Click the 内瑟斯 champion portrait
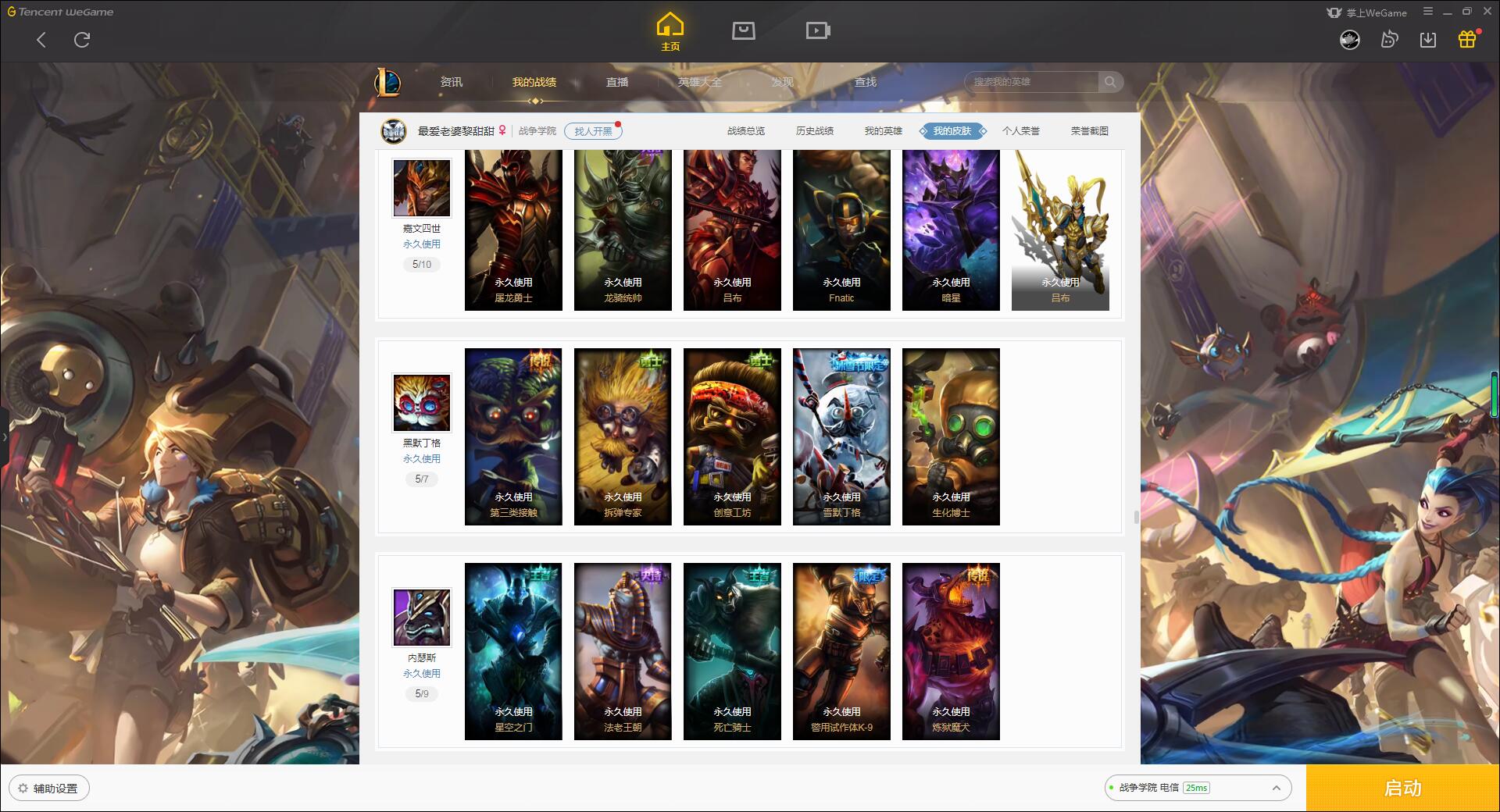The width and height of the screenshot is (1500, 812). coord(422,618)
